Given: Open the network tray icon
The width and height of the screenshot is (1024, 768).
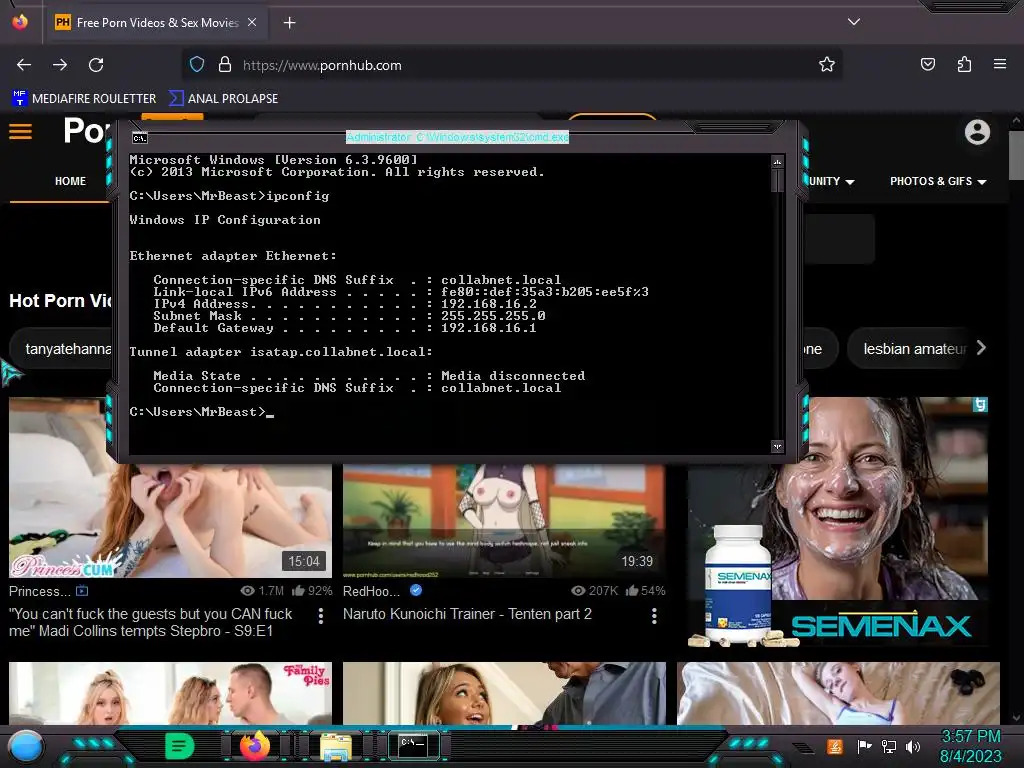Looking at the screenshot, I should point(889,746).
